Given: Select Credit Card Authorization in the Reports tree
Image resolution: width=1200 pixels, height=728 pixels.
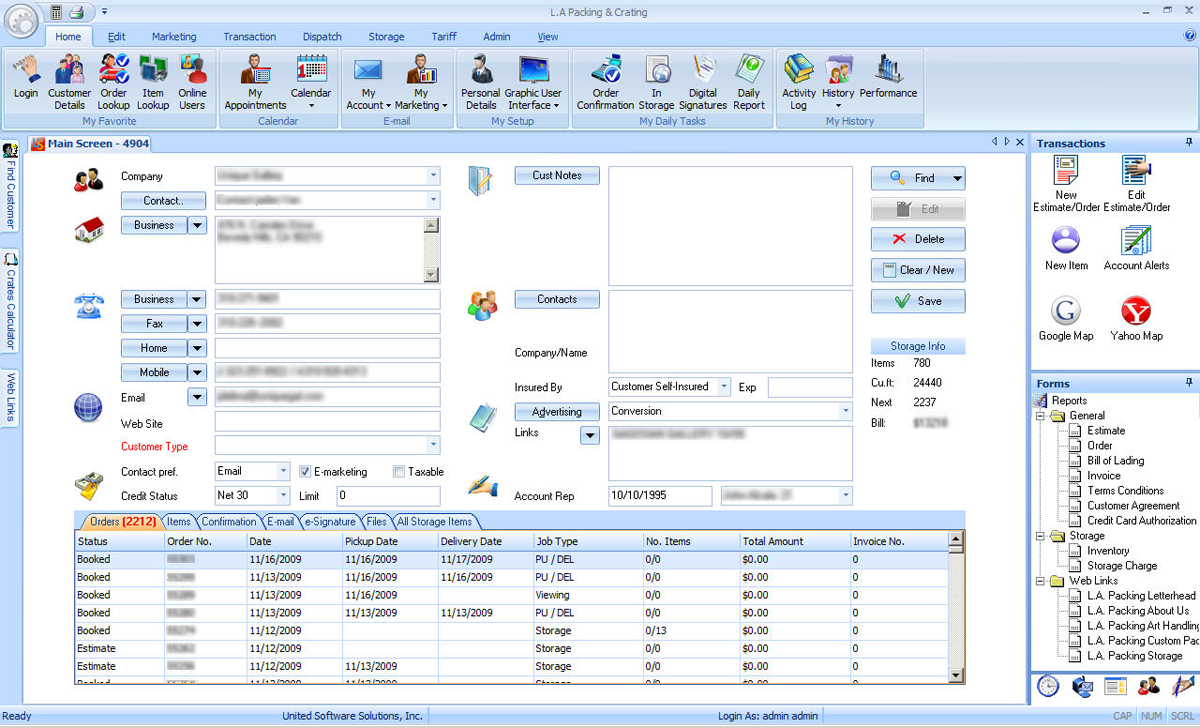Looking at the screenshot, I should [x=1142, y=521].
